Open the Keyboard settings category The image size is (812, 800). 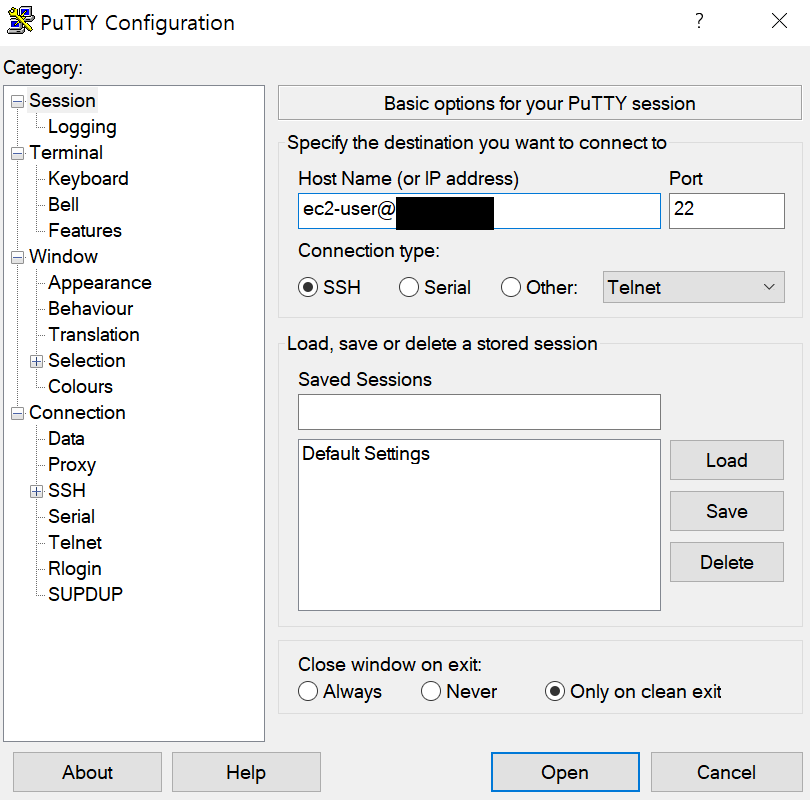(88, 179)
